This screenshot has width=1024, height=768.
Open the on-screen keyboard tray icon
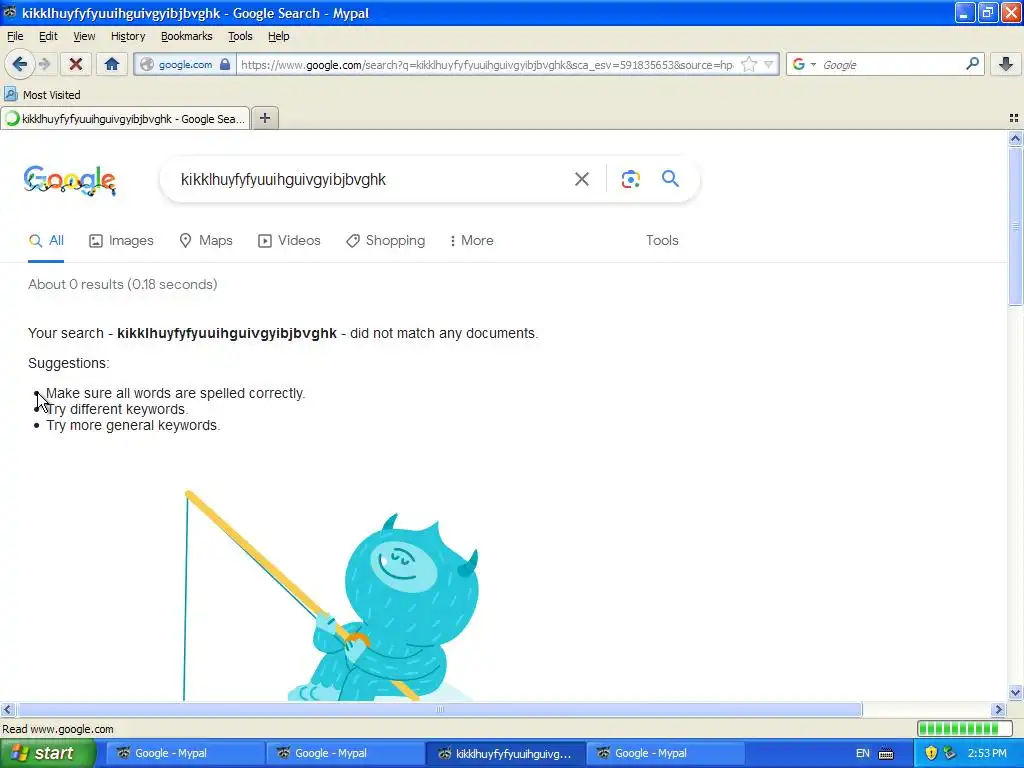click(886, 754)
